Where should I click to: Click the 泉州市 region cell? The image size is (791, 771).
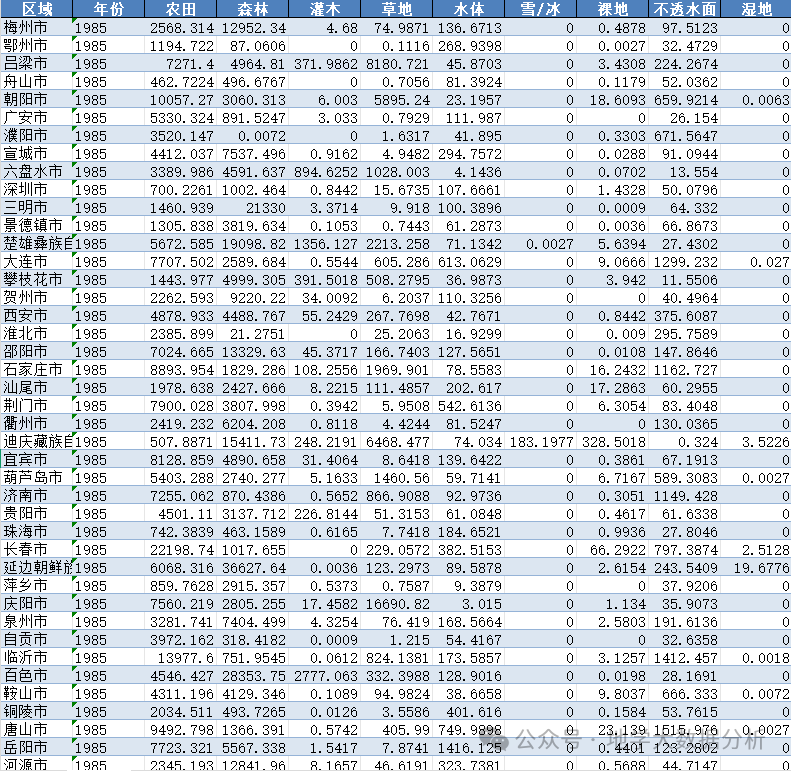click(x=37, y=622)
